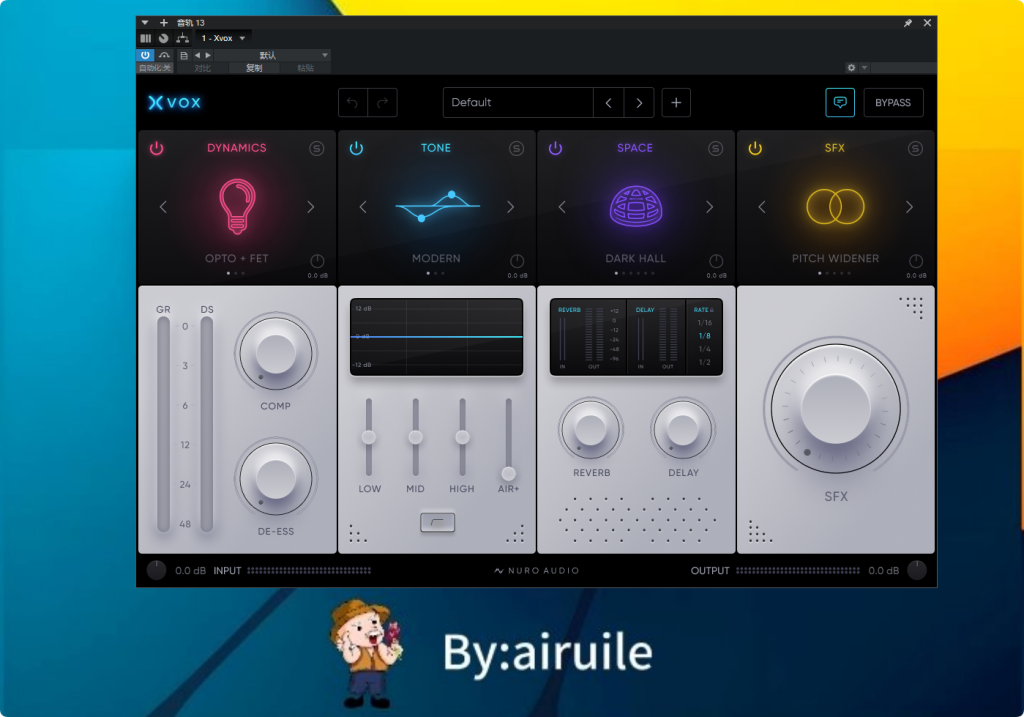Image resolution: width=1024 pixels, height=717 pixels.
Task: Click the BYPASS button
Action: click(893, 103)
